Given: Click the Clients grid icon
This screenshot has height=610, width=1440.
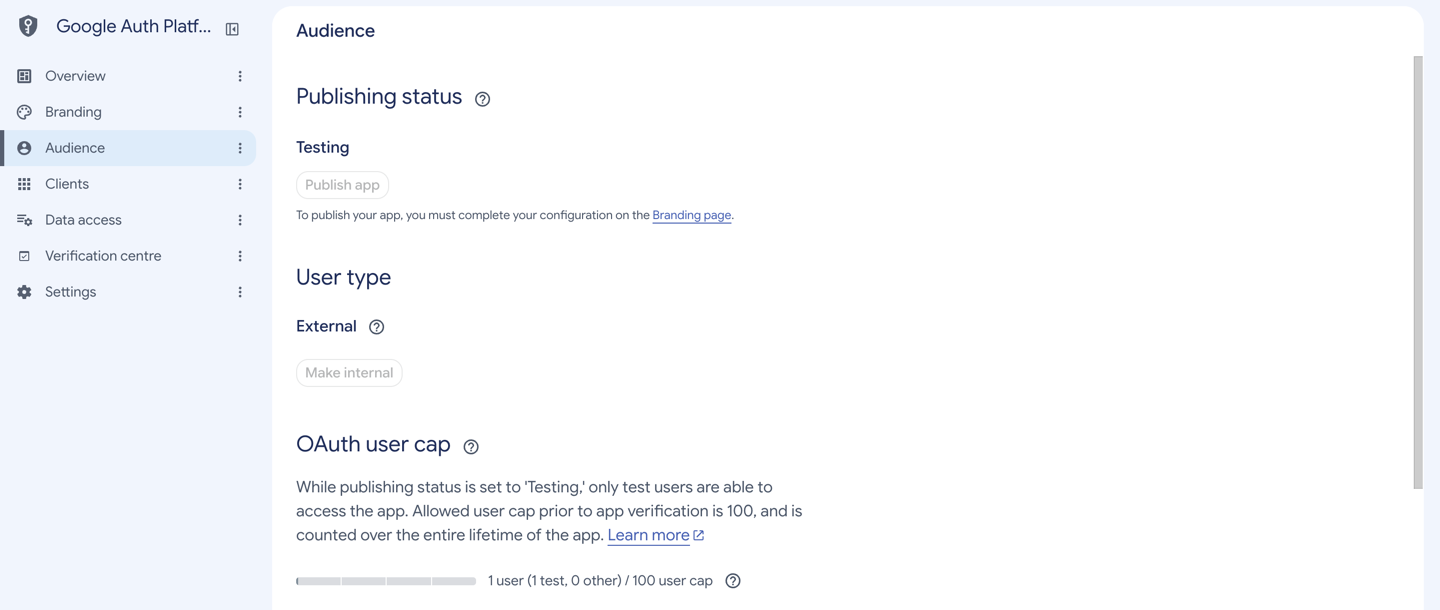Looking at the screenshot, I should point(24,184).
